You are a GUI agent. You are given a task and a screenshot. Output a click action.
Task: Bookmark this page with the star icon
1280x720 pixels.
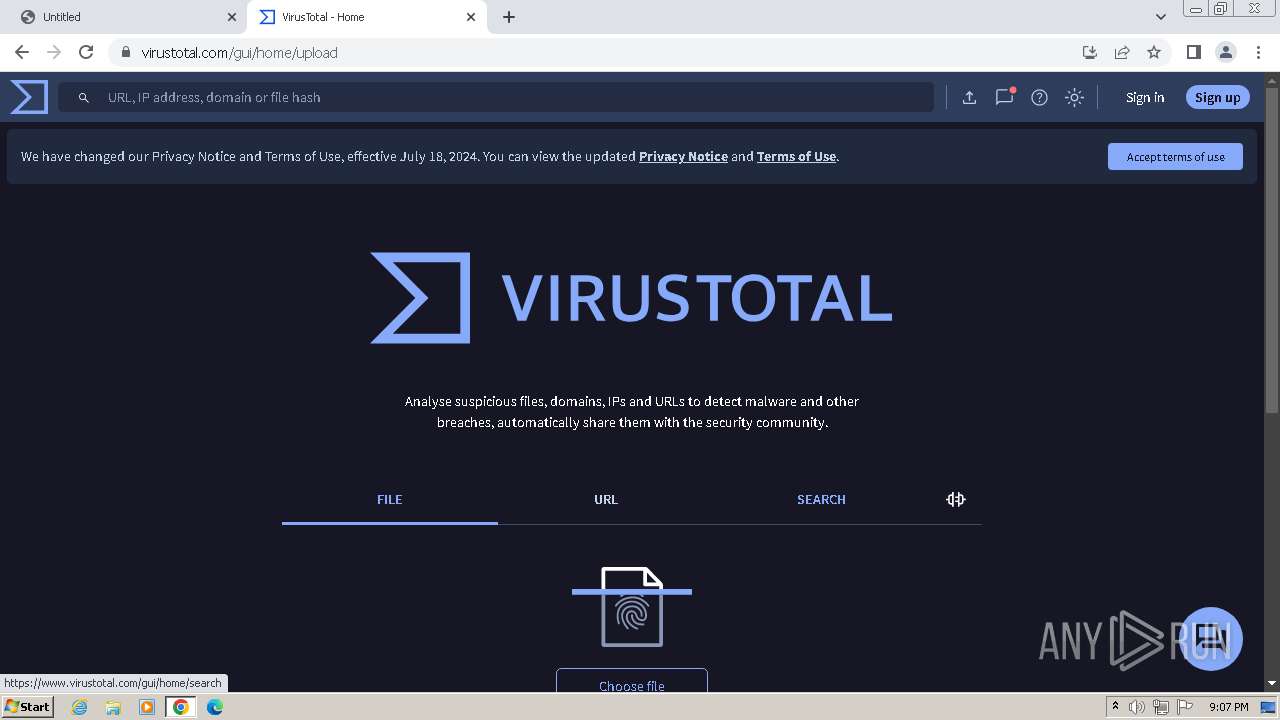tap(1154, 52)
